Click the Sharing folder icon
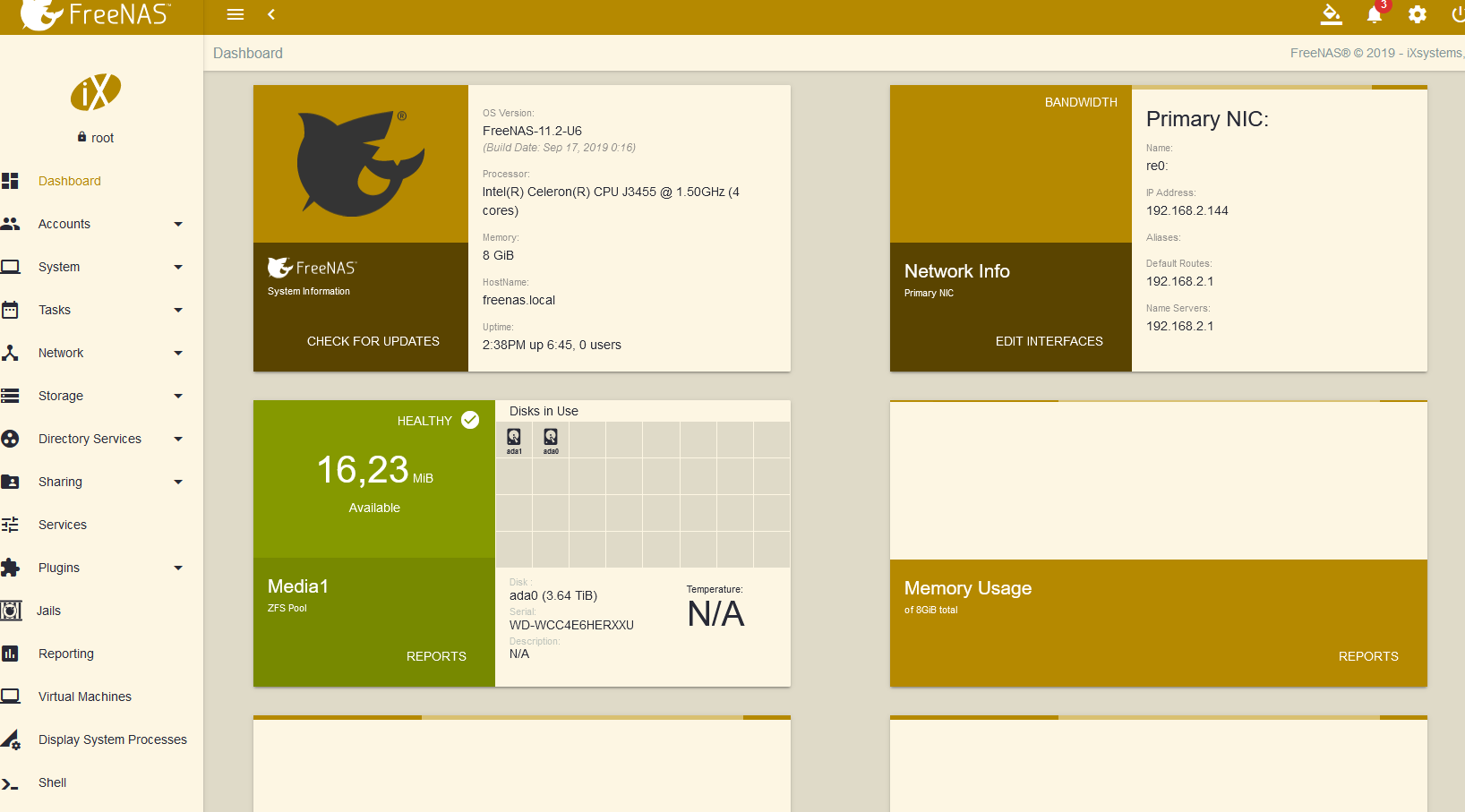The width and height of the screenshot is (1465, 812). [x=10, y=482]
